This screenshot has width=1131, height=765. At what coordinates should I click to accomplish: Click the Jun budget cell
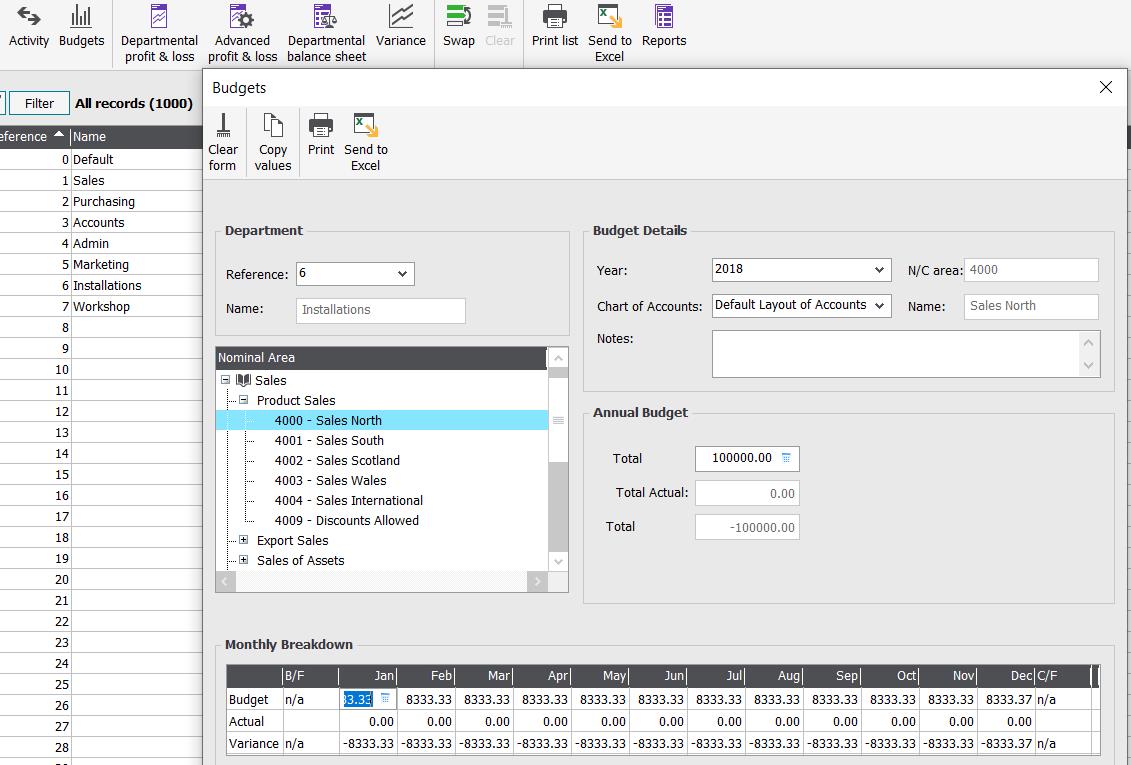click(x=659, y=699)
